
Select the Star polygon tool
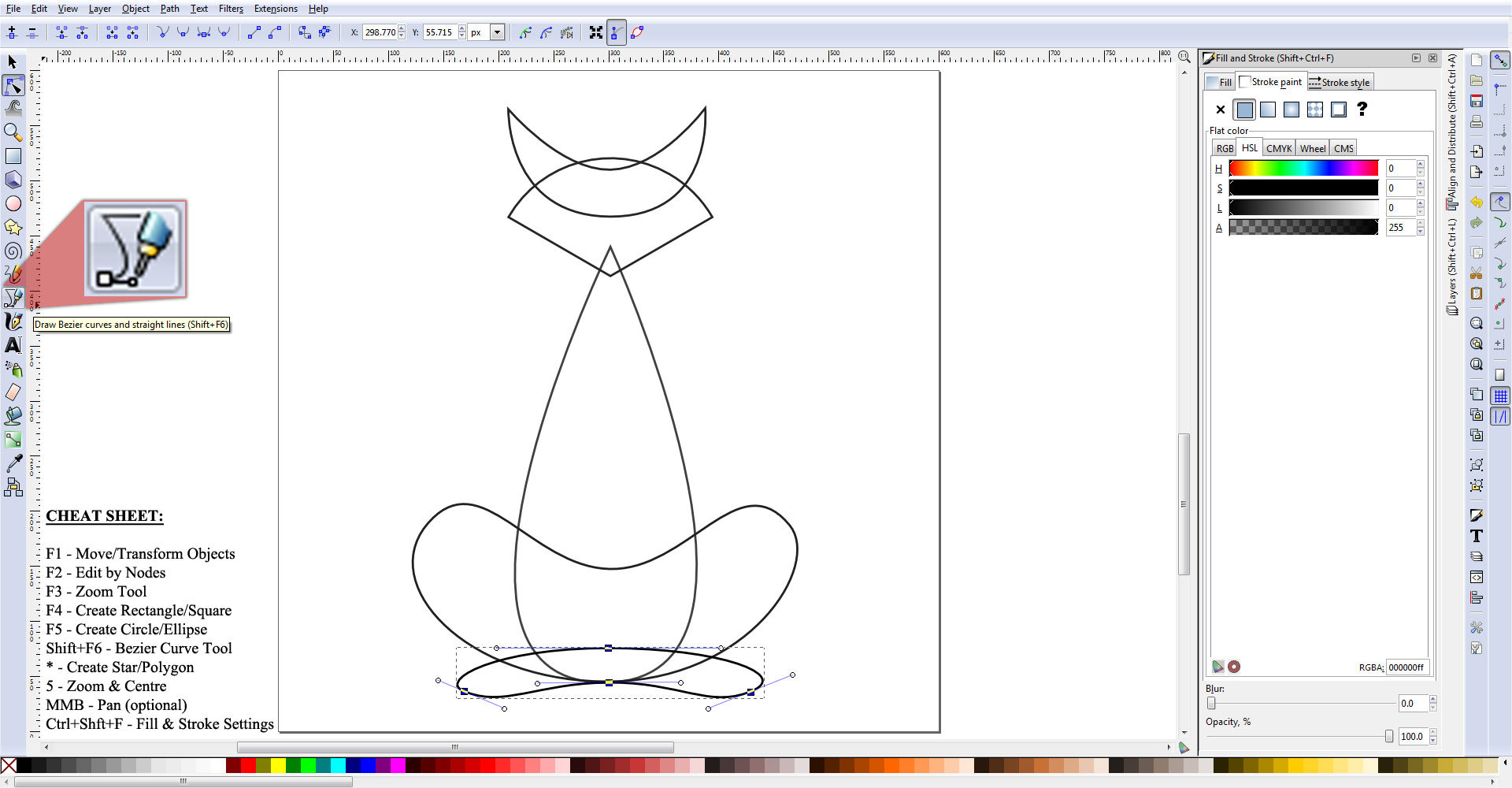(13, 227)
